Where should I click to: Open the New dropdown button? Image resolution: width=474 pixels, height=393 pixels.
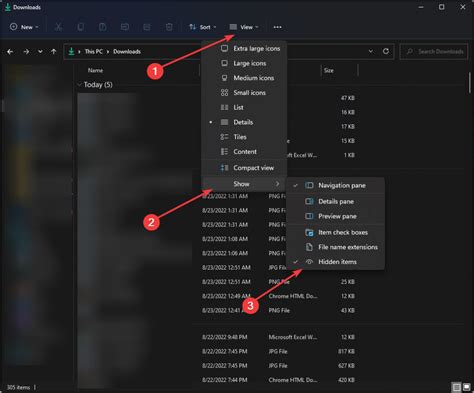[24, 27]
